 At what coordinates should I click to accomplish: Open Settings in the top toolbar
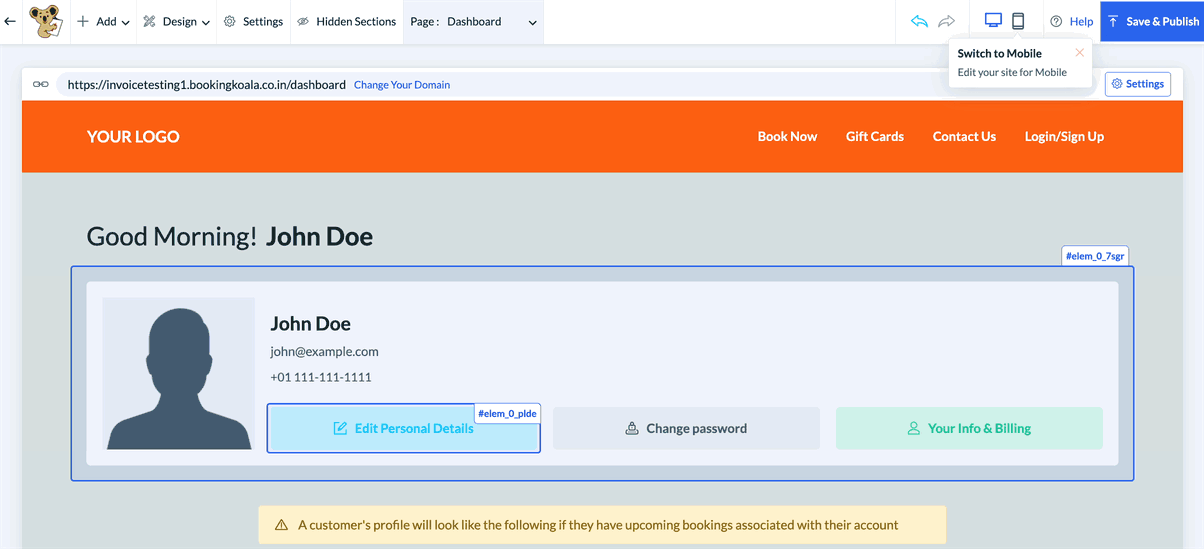pyautogui.click(x=253, y=21)
